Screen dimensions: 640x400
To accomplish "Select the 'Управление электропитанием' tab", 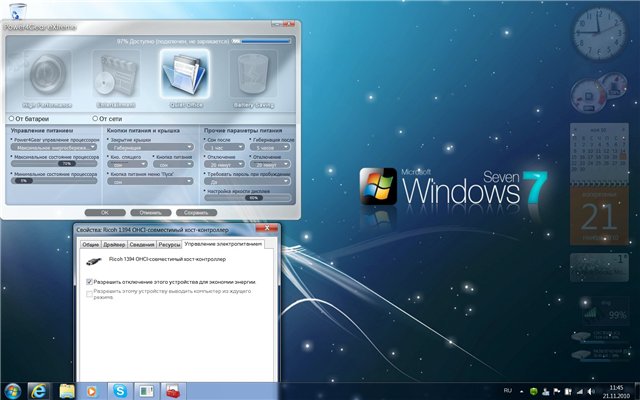I will point(223,244).
